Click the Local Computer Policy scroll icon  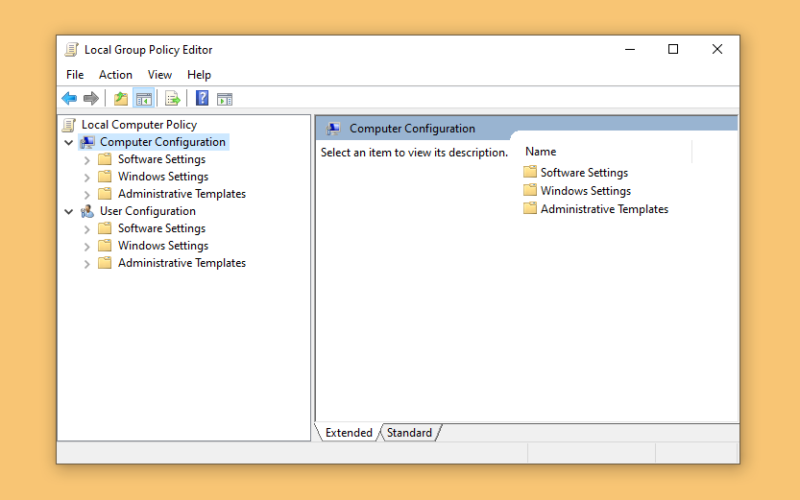69,125
